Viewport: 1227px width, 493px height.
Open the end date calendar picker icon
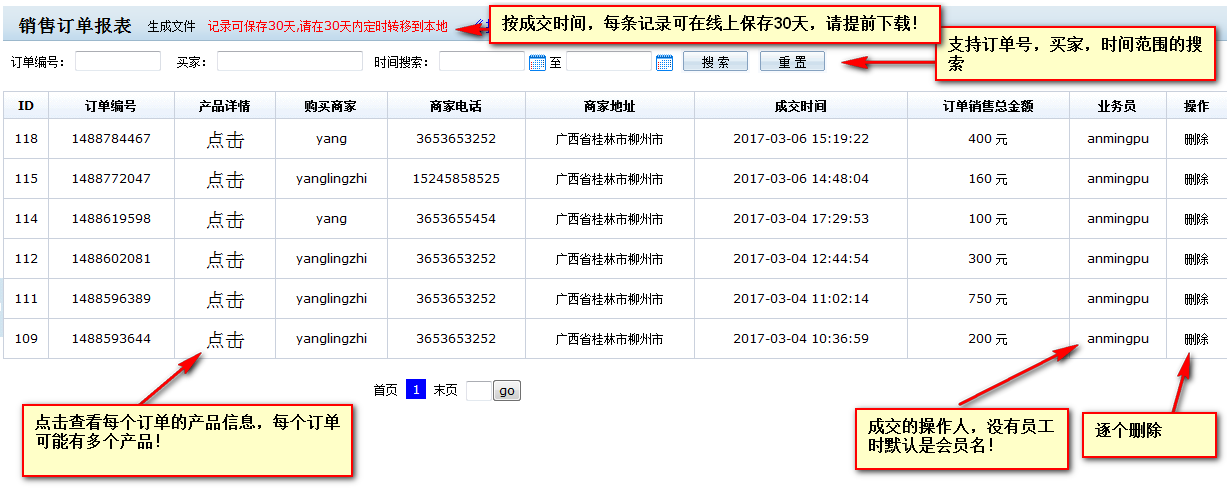click(x=664, y=63)
